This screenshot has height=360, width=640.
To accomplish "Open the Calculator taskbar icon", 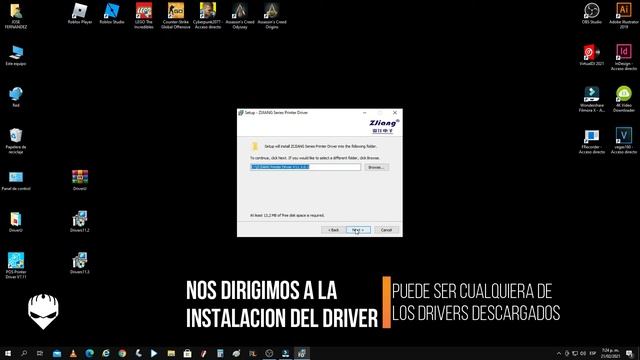I will [x=220, y=353].
